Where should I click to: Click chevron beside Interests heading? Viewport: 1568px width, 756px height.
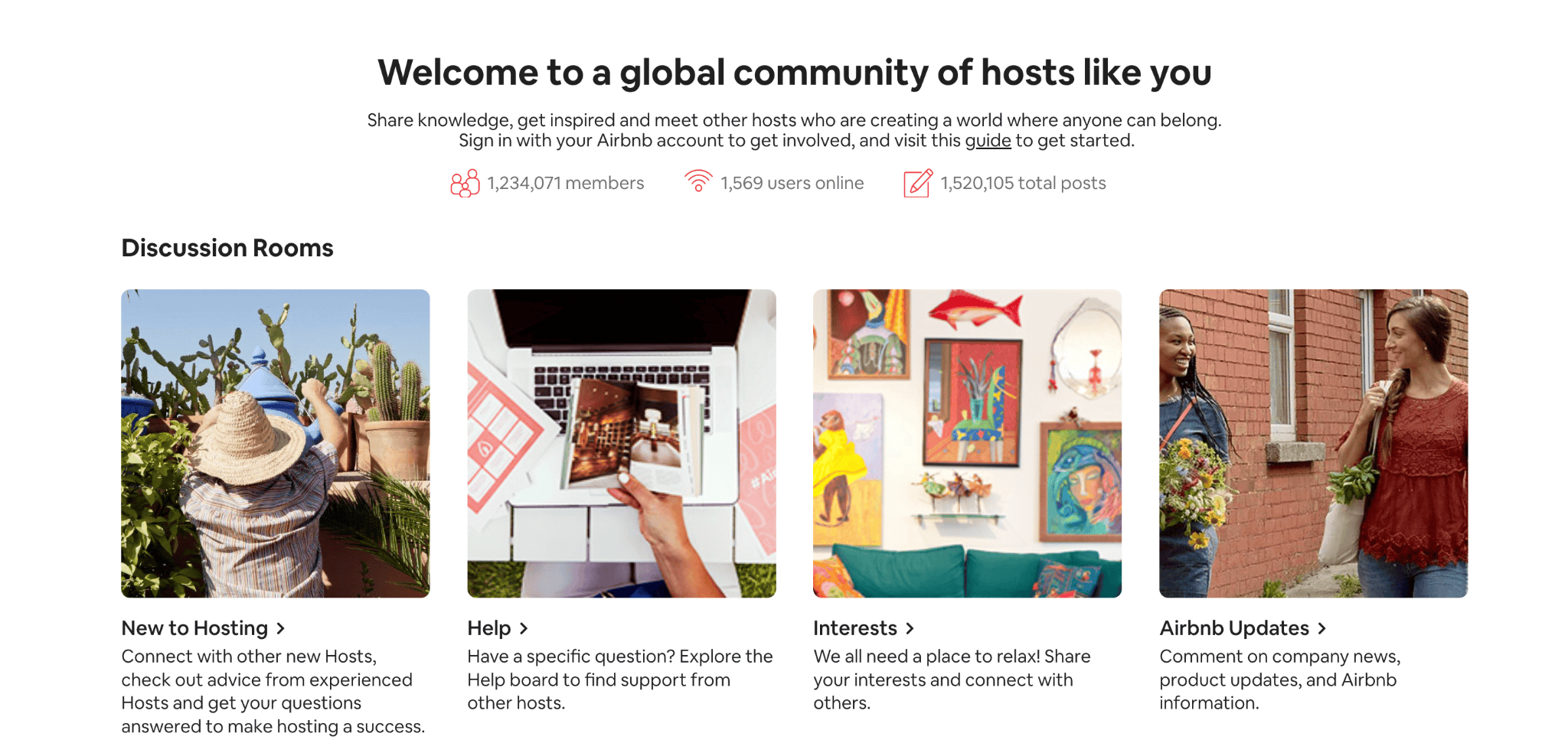(910, 629)
